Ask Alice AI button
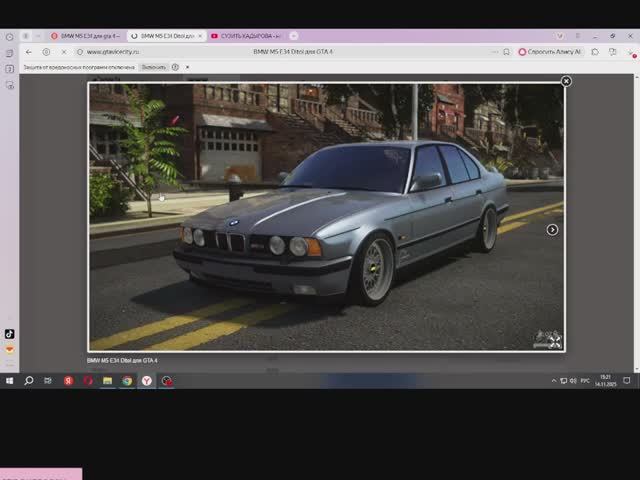 [549, 52]
